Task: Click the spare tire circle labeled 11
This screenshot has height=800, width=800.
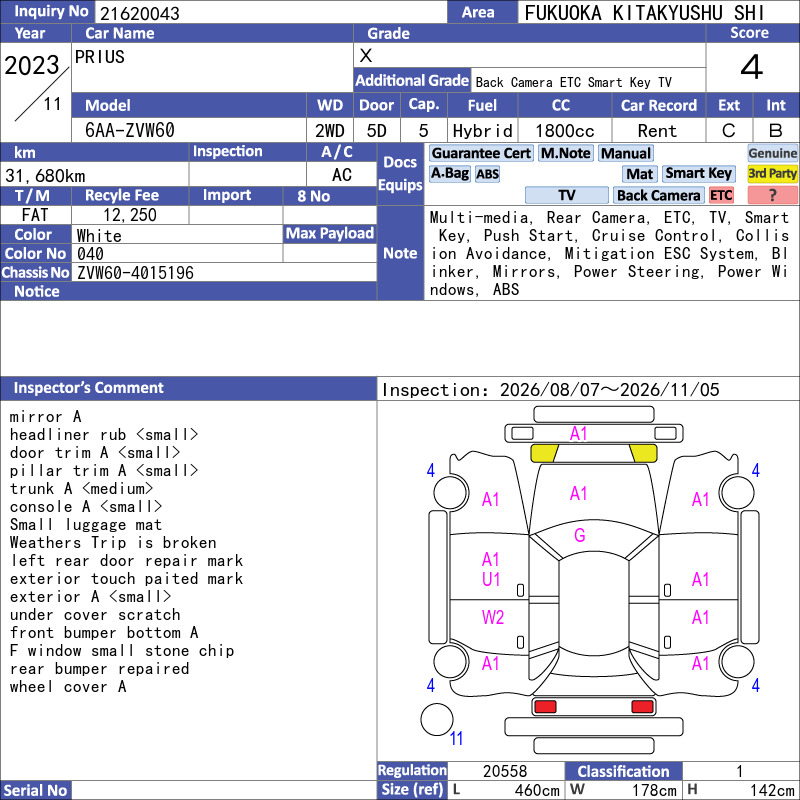Action: pos(437,719)
